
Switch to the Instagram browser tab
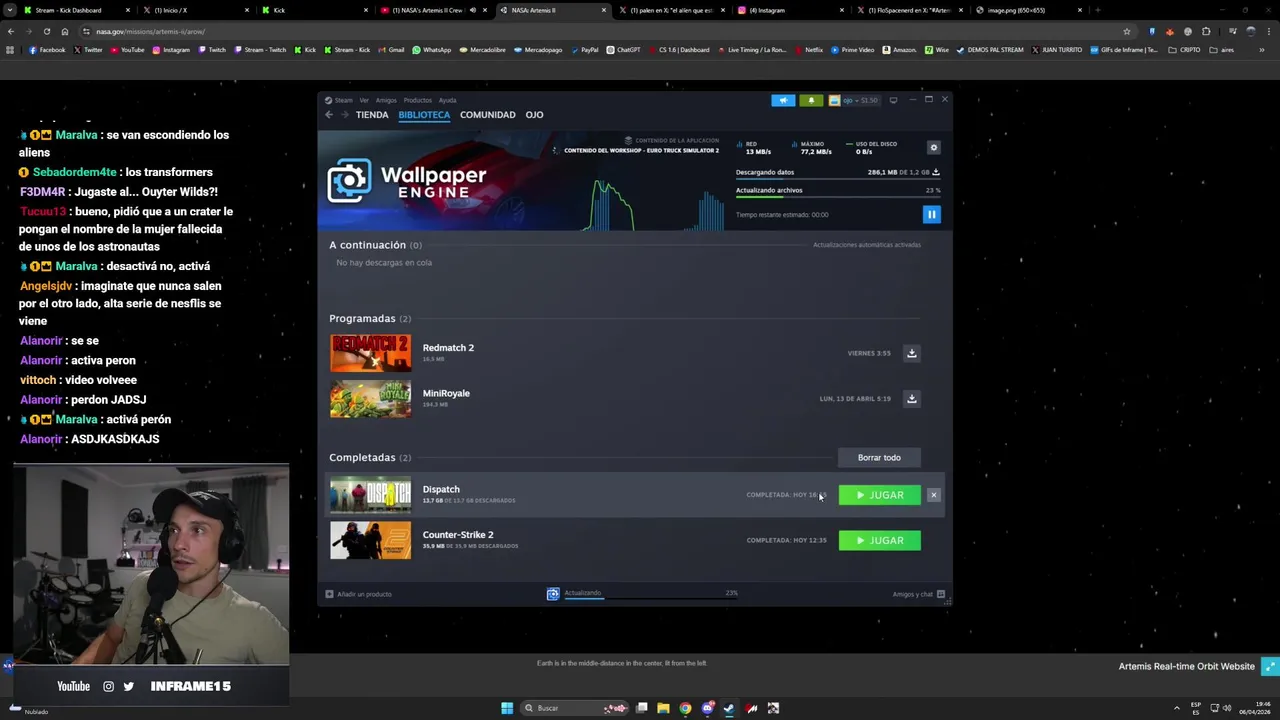(x=792, y=10)
